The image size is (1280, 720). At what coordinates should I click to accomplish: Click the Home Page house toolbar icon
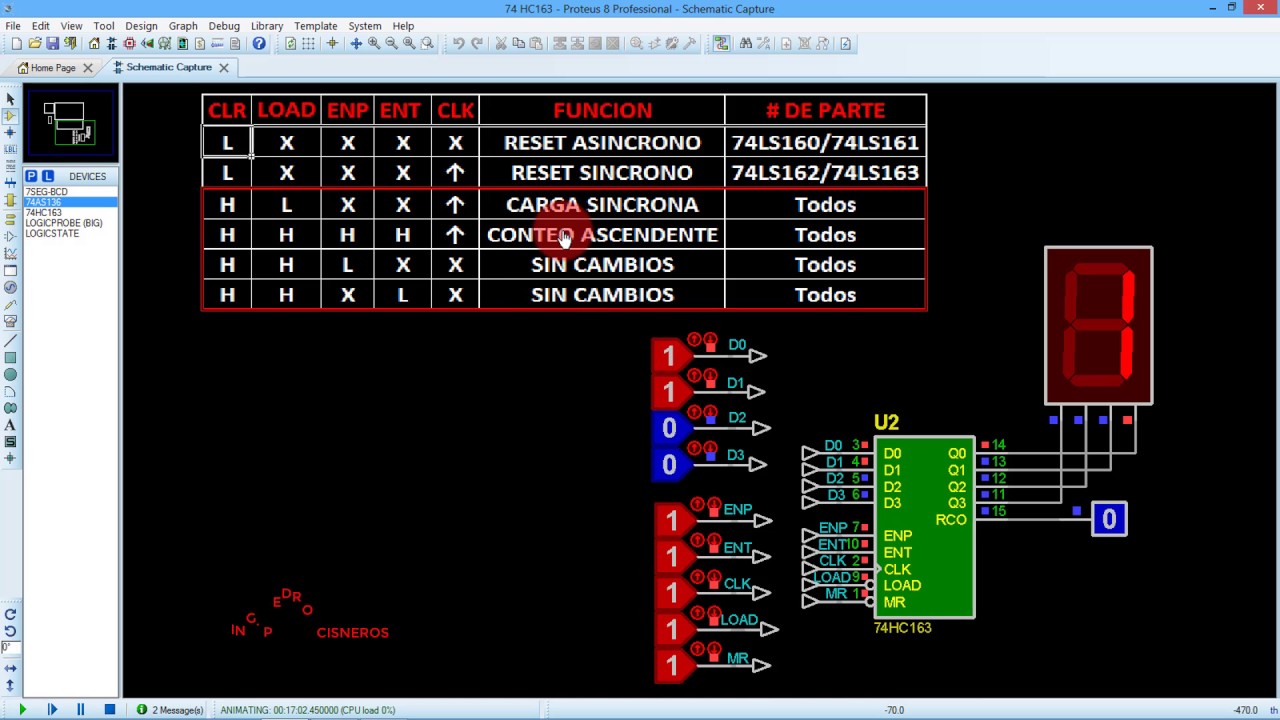point(94,44)
